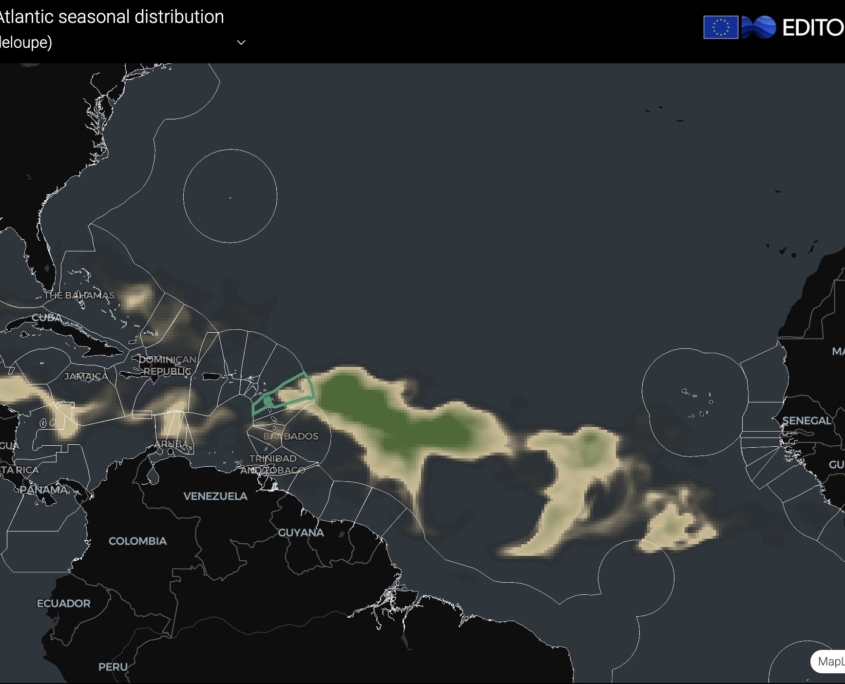Expand the region selector chevron
The height and width of the screenshot is (684, 845).
coord(241,43)
